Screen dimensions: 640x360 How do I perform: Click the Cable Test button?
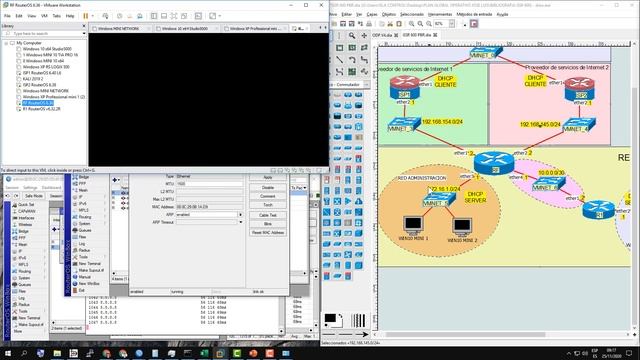coord(268,215)
